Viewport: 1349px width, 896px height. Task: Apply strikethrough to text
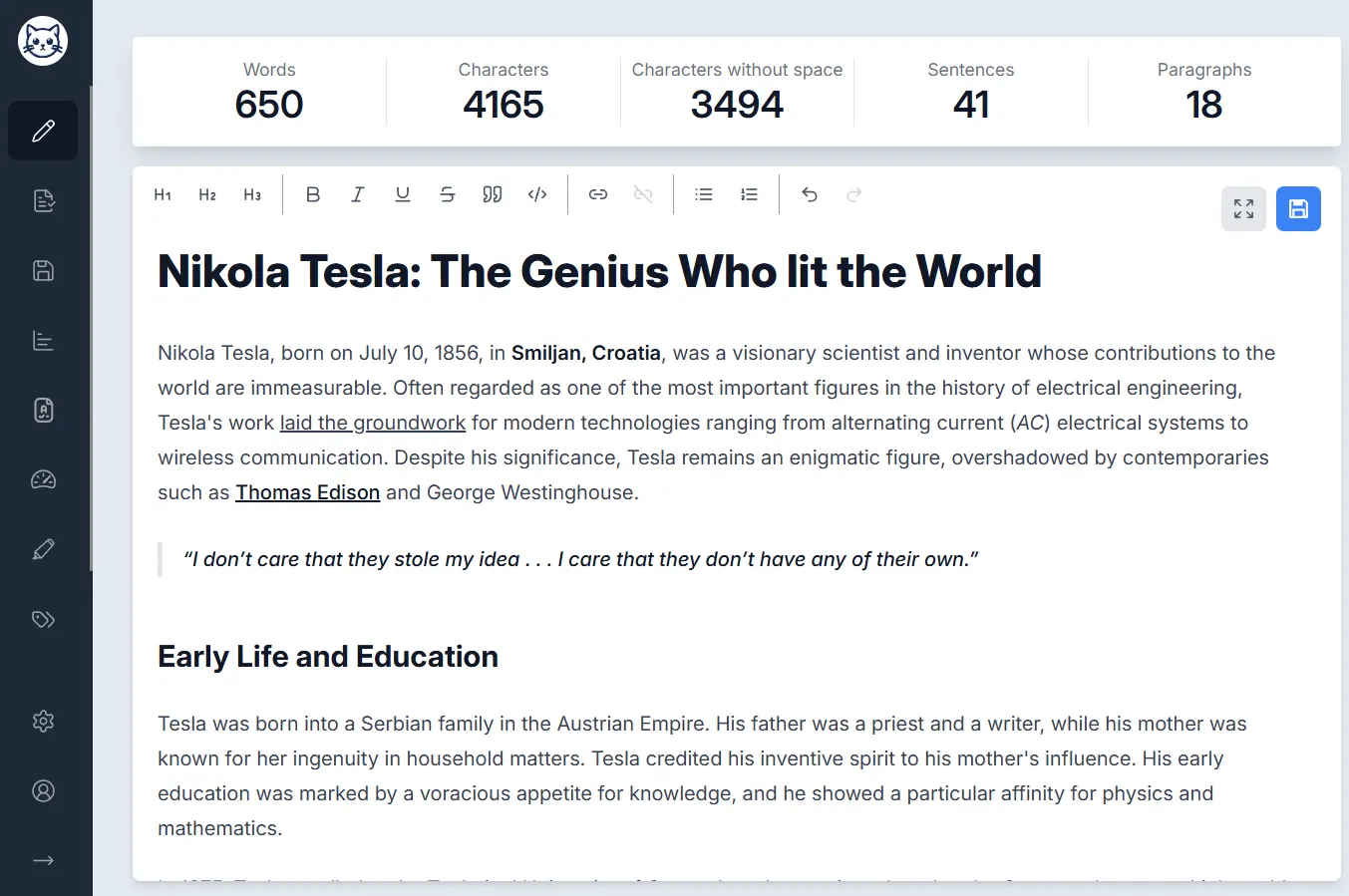(448, 195)
